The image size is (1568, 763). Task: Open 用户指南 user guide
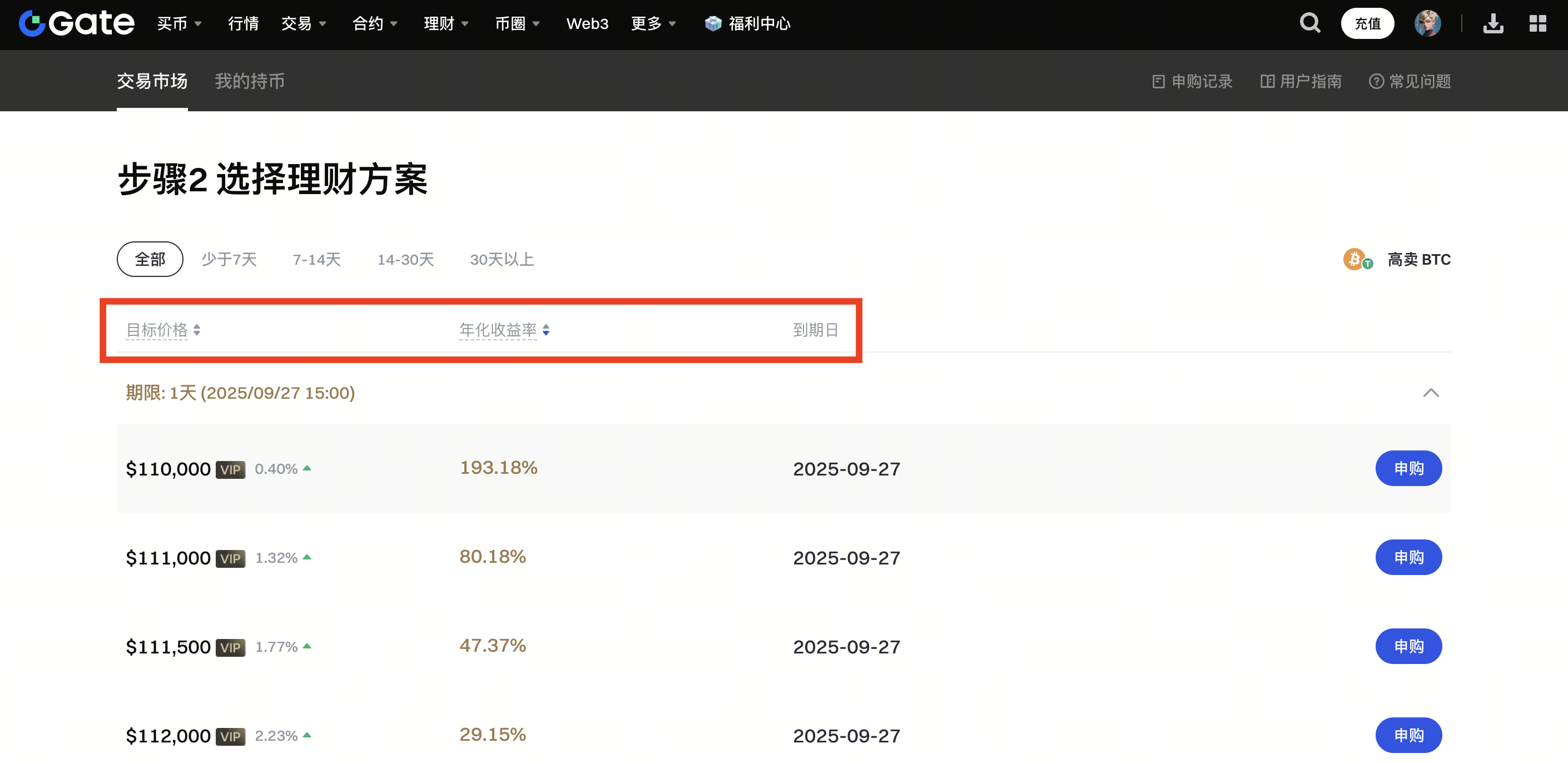(1301, 82)
